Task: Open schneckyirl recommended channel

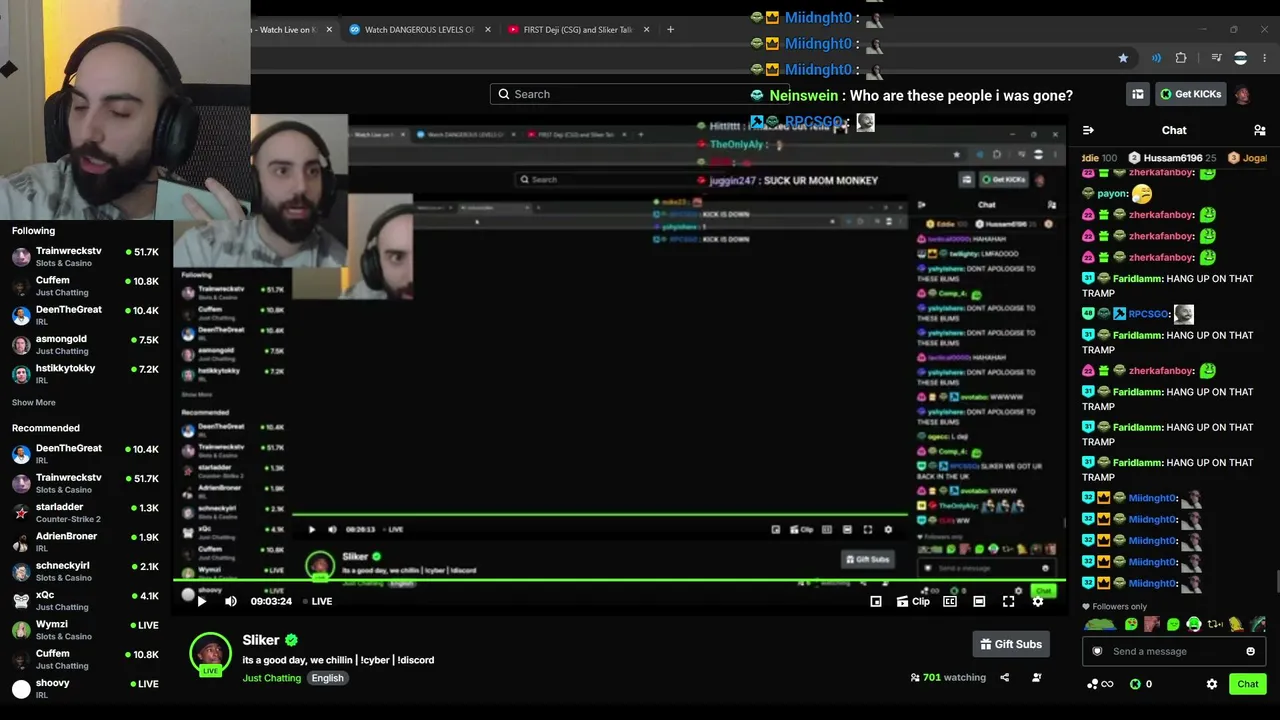Action: point(85,571)
